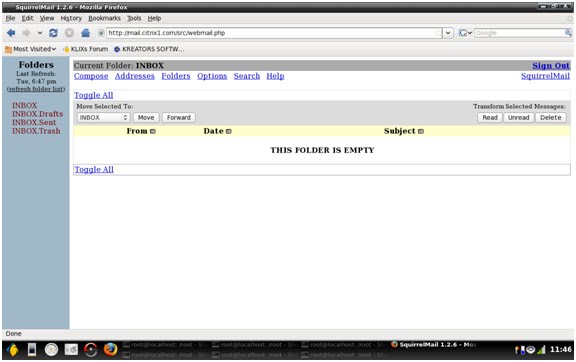Open the File menu
Viewport: 576px width, 362px height.
point(10,18)
